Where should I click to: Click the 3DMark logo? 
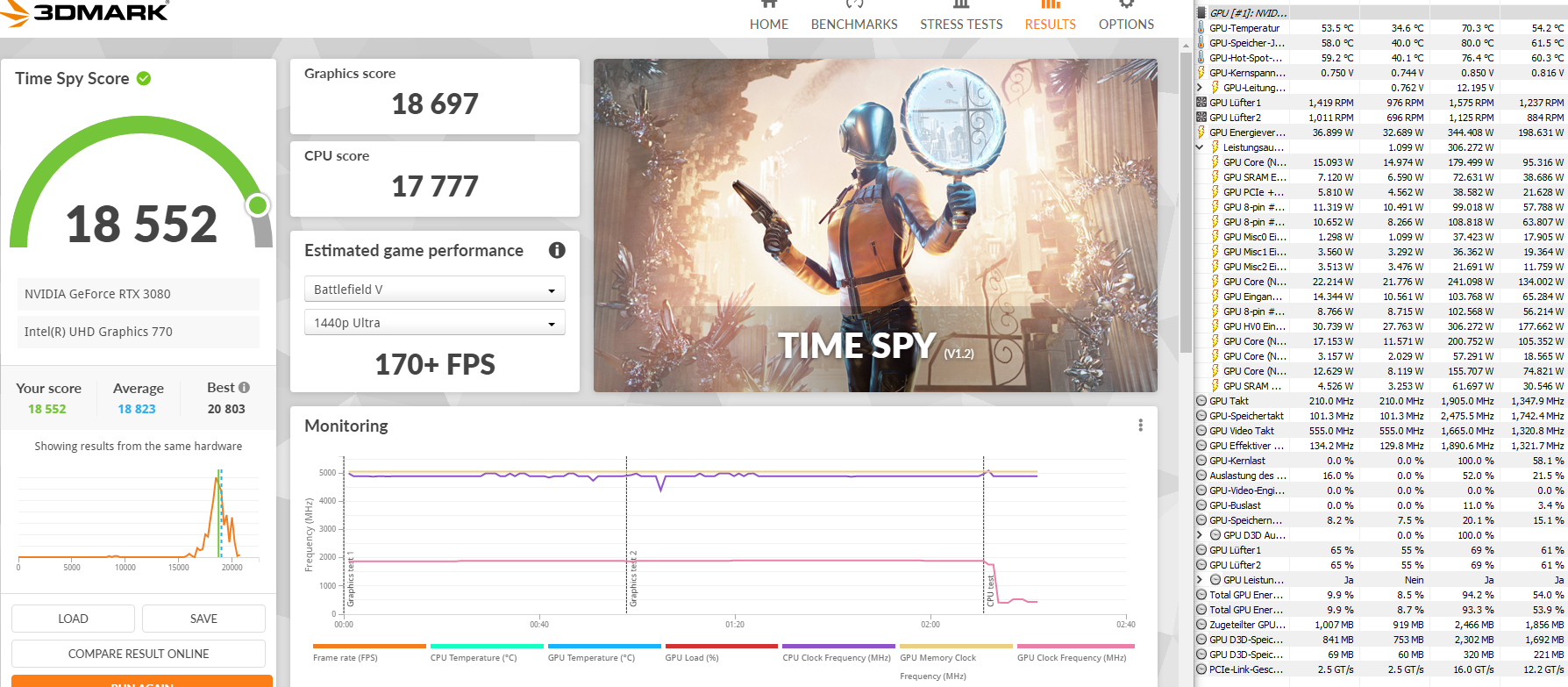click(85, 12)
